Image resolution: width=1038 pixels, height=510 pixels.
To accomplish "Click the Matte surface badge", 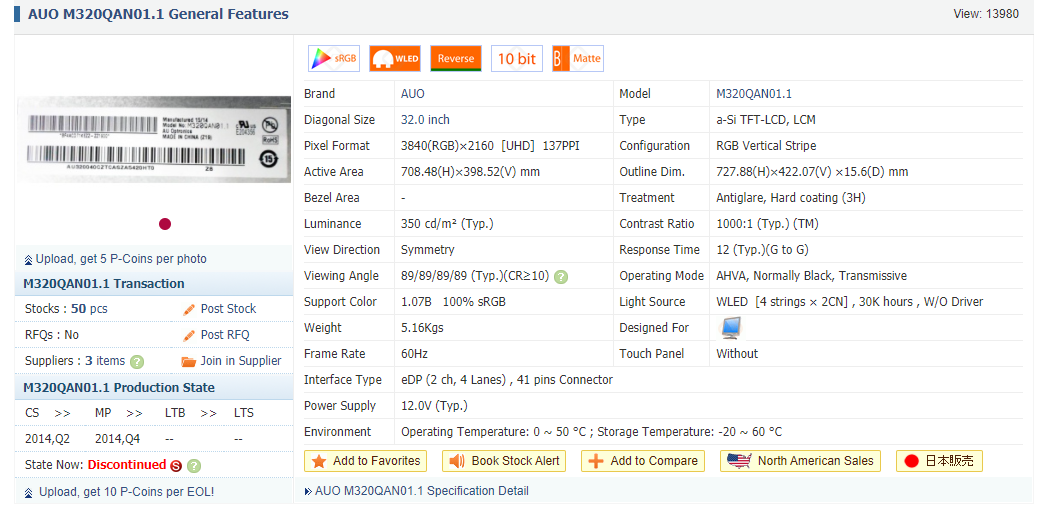I will coord(577,58).
